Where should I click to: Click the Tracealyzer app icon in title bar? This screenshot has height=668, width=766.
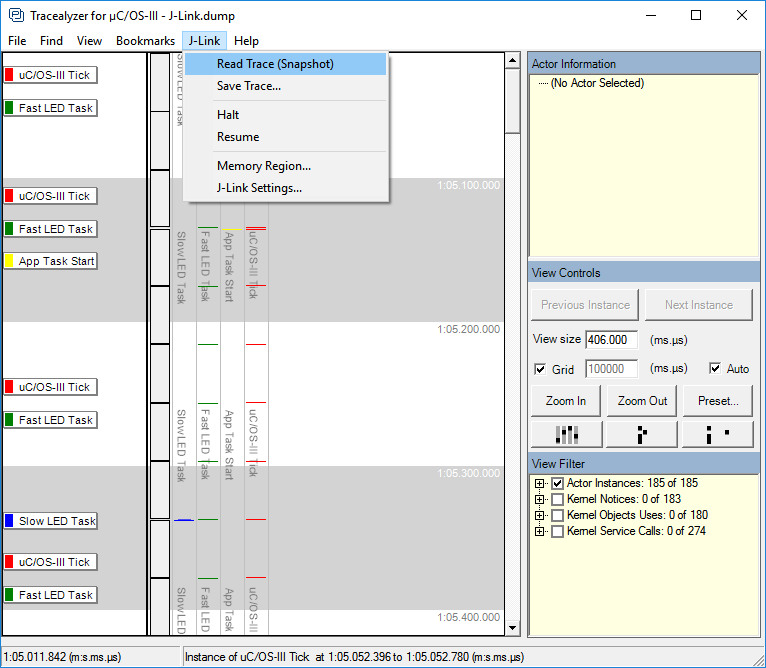17,15
